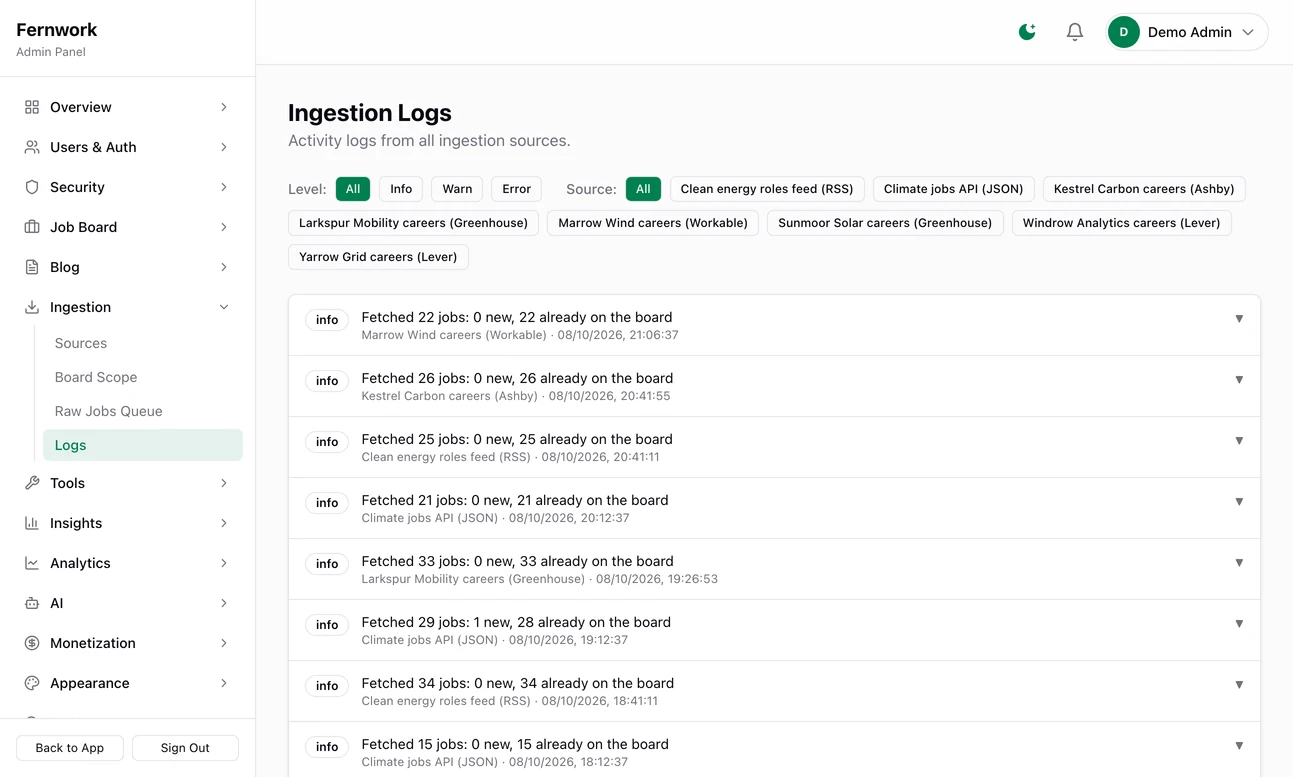Filter by Sunmoor Solar careers (Greenhouse)

click(885, 223)
